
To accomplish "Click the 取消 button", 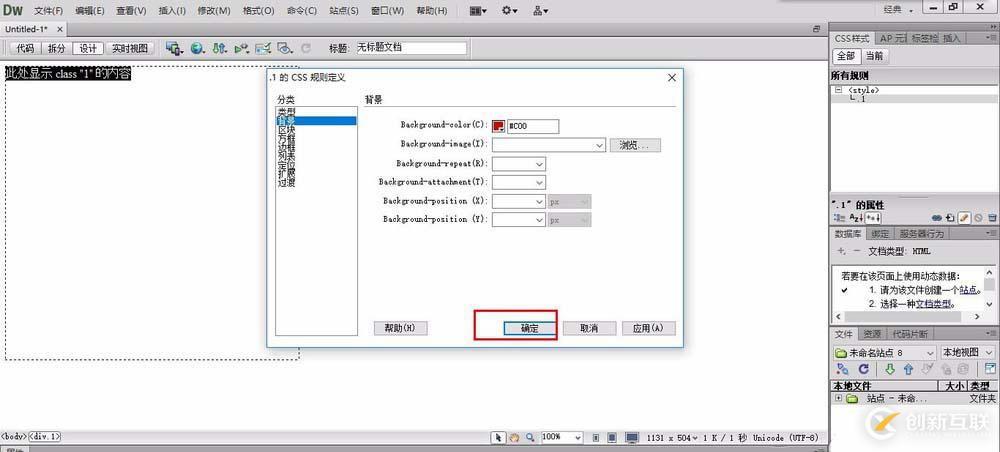I will [589, 328].
